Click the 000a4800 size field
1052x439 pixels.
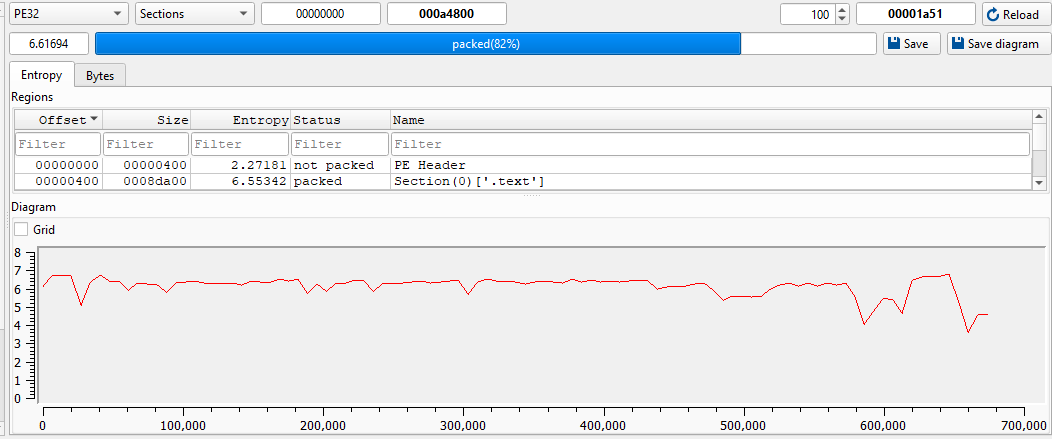coord(446,14)
